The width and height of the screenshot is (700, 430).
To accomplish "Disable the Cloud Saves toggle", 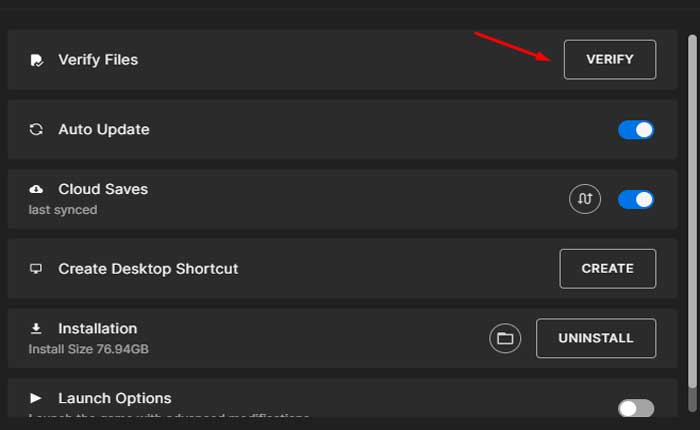I will [636, 199].
